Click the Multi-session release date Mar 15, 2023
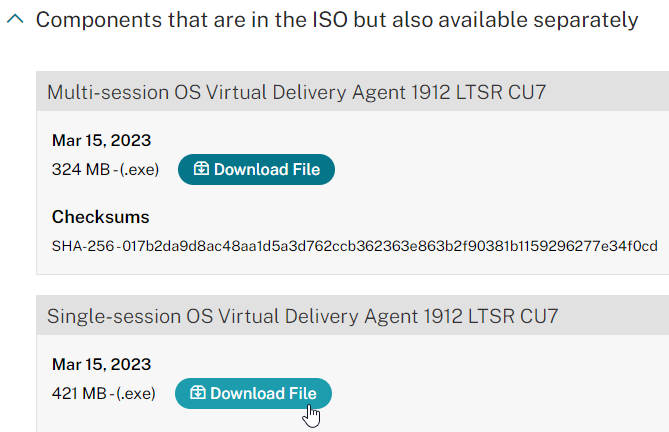669x432 pixels. coord(101,140)
